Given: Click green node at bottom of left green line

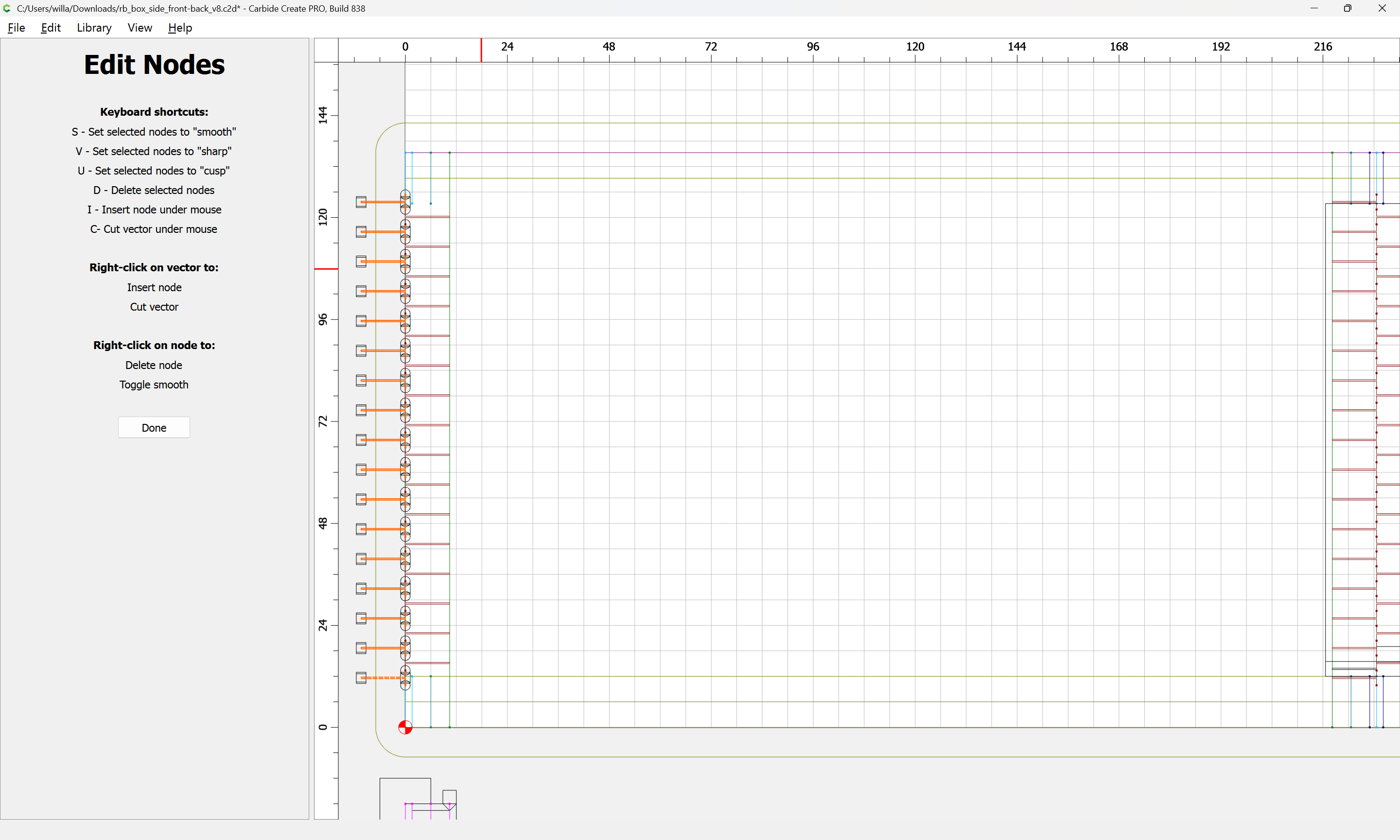Looking at the screenshot, I should coord(450,727).
